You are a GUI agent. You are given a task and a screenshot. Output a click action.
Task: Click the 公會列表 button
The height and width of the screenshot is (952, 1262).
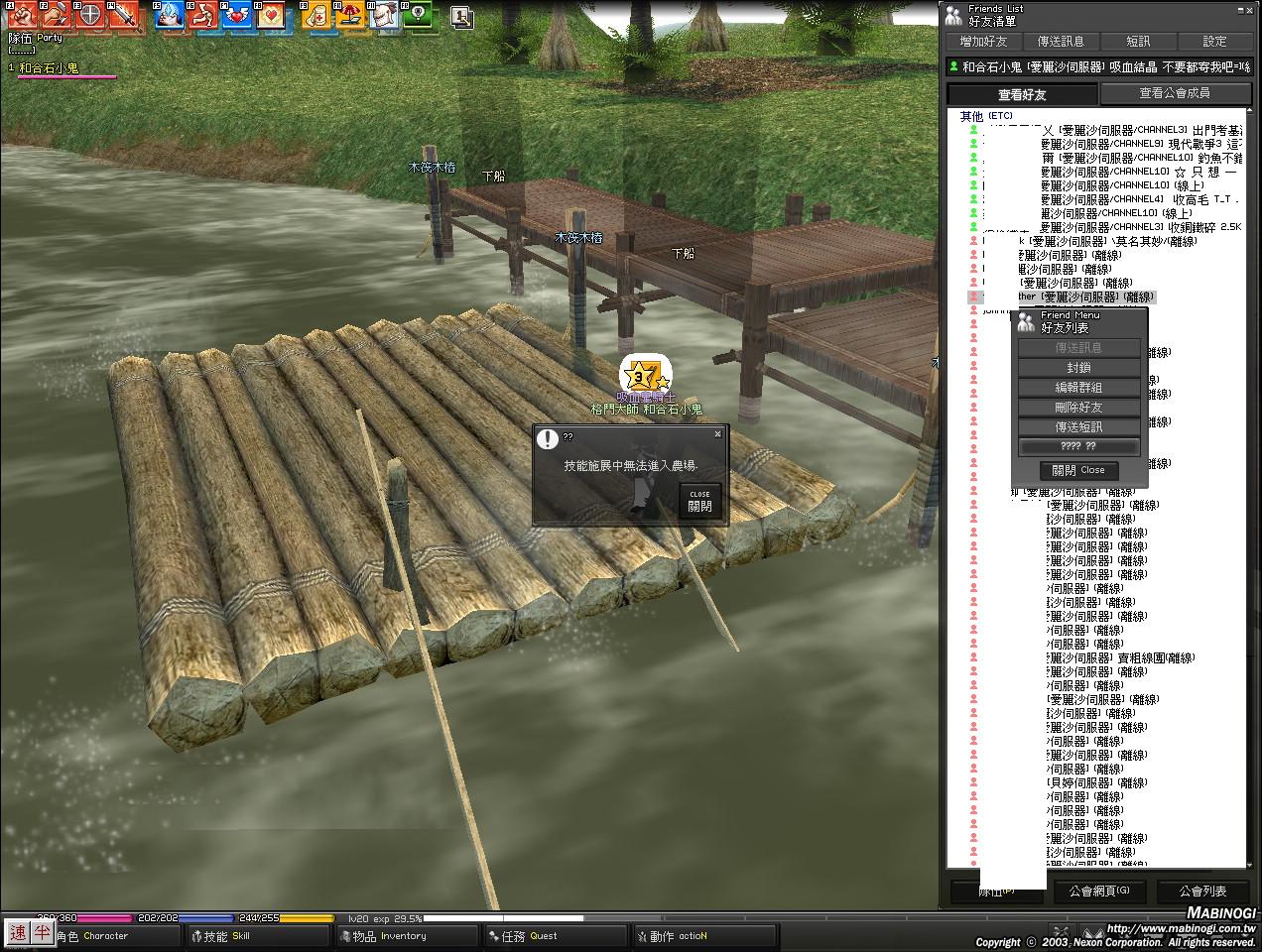(1202, 892)
